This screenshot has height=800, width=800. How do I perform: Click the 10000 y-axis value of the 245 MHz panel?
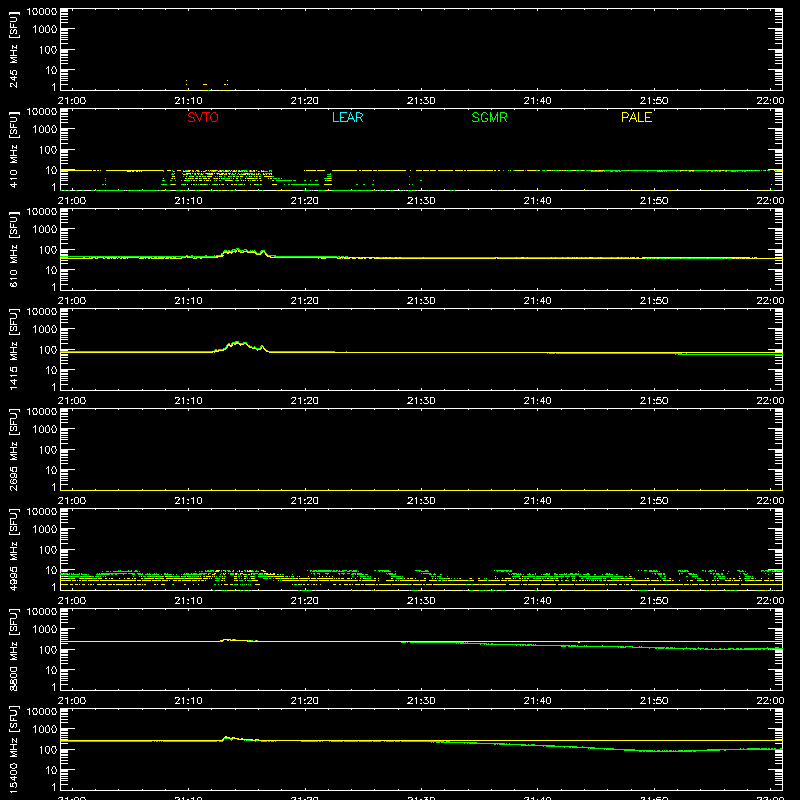point(42,12)
